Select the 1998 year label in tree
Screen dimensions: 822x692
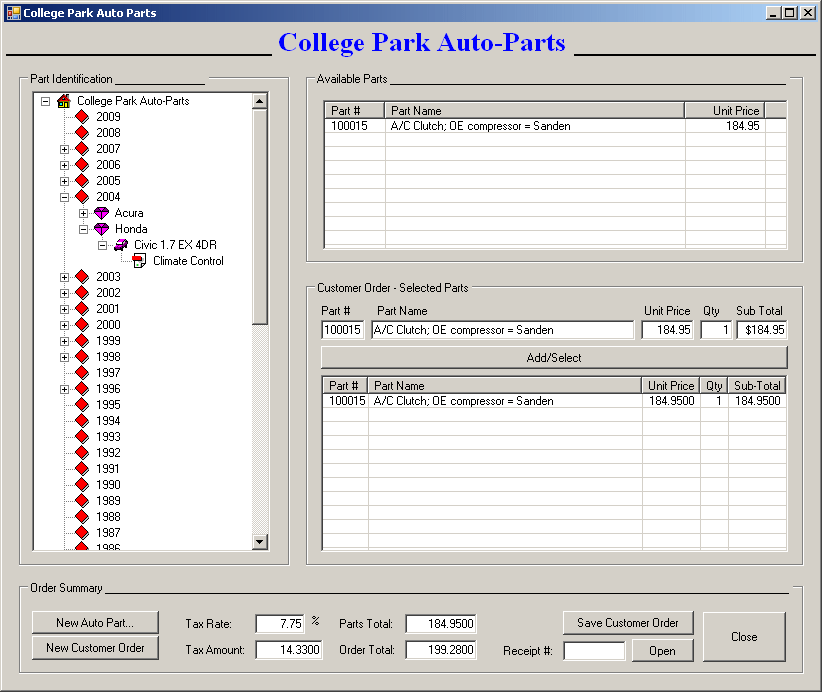(108, 356)
